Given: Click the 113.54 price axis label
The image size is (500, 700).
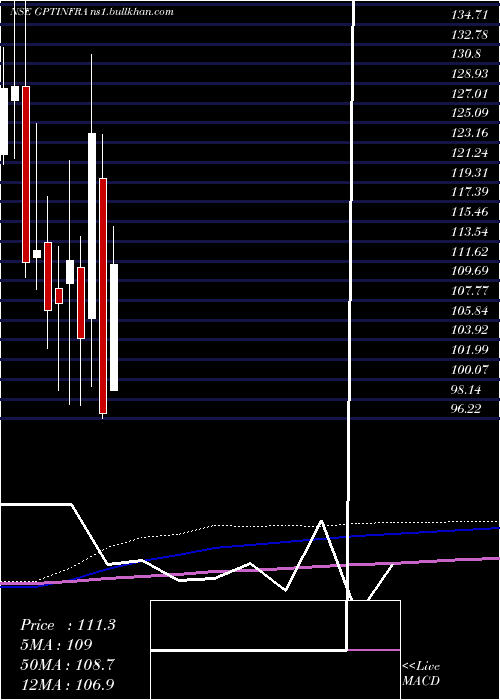Looking at the screenshot, I should [469, 231].
